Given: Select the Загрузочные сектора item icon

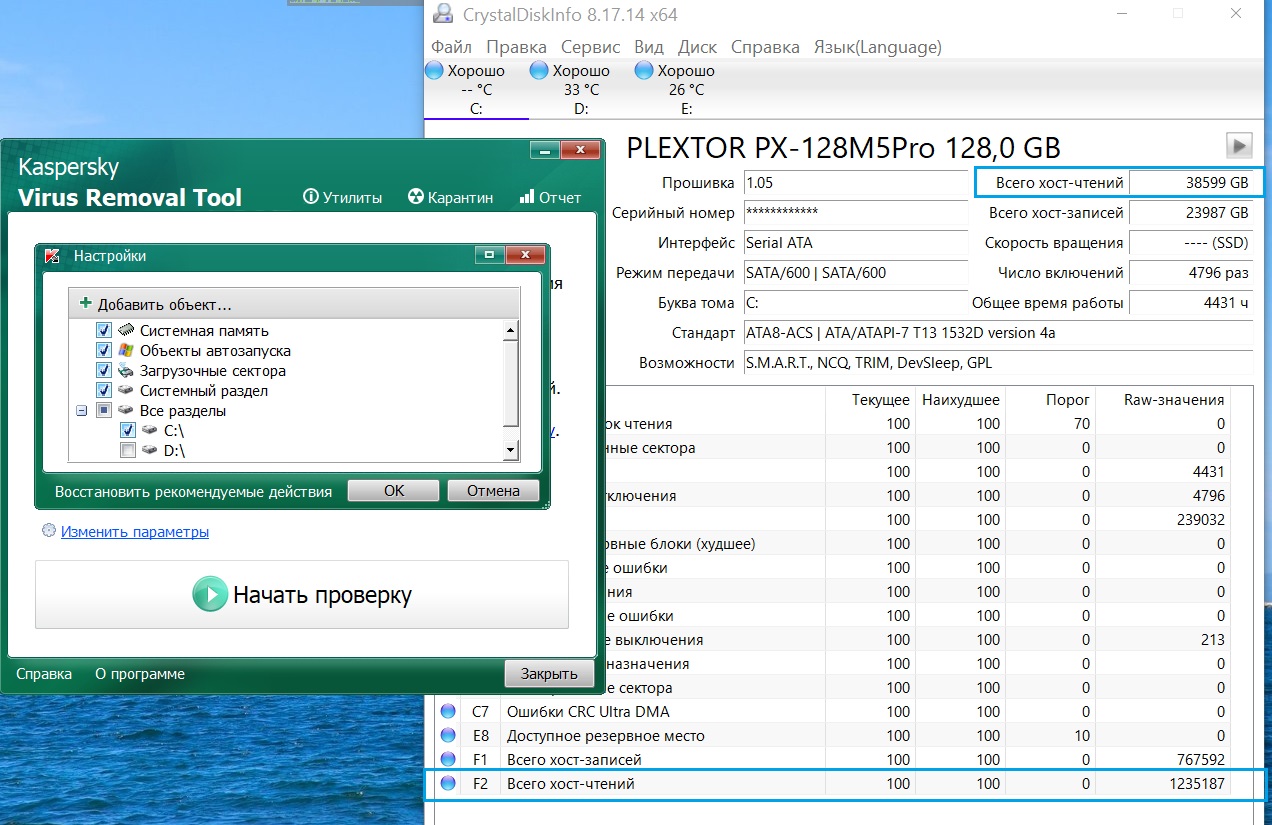Looking at the screenshot, I should coord(126,370).
